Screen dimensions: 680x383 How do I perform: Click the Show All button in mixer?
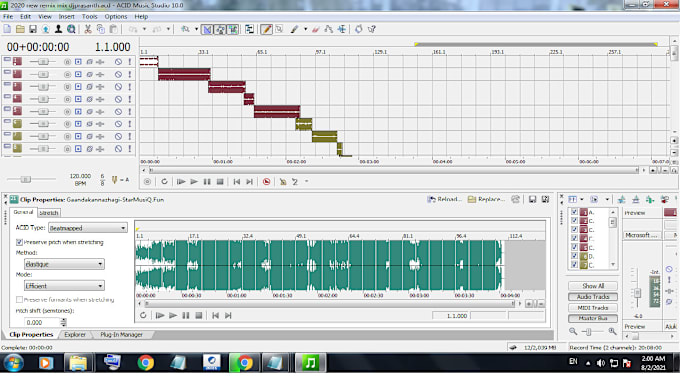[593, 286]
